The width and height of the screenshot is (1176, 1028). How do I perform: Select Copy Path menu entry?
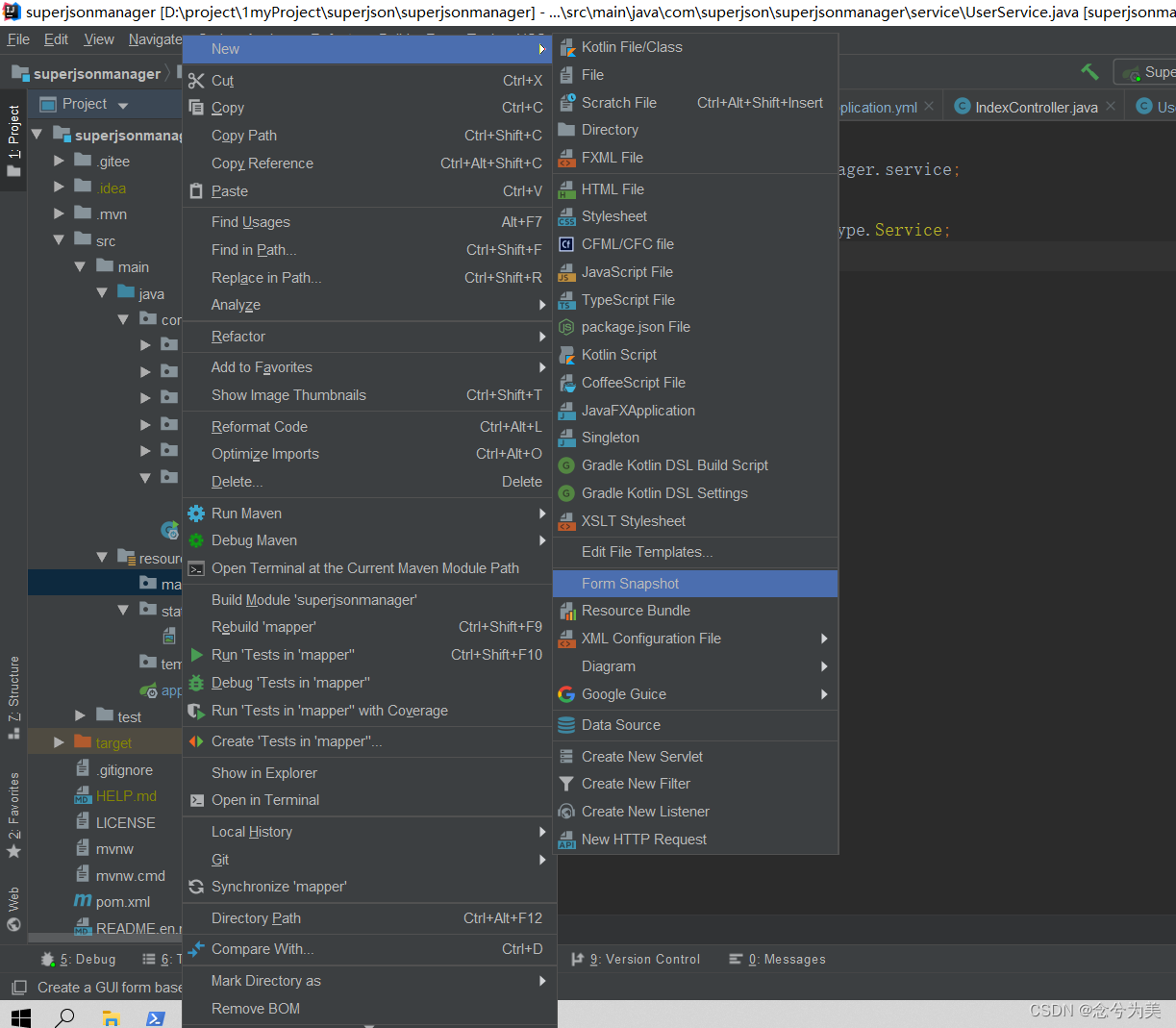[x=369, y=136]
